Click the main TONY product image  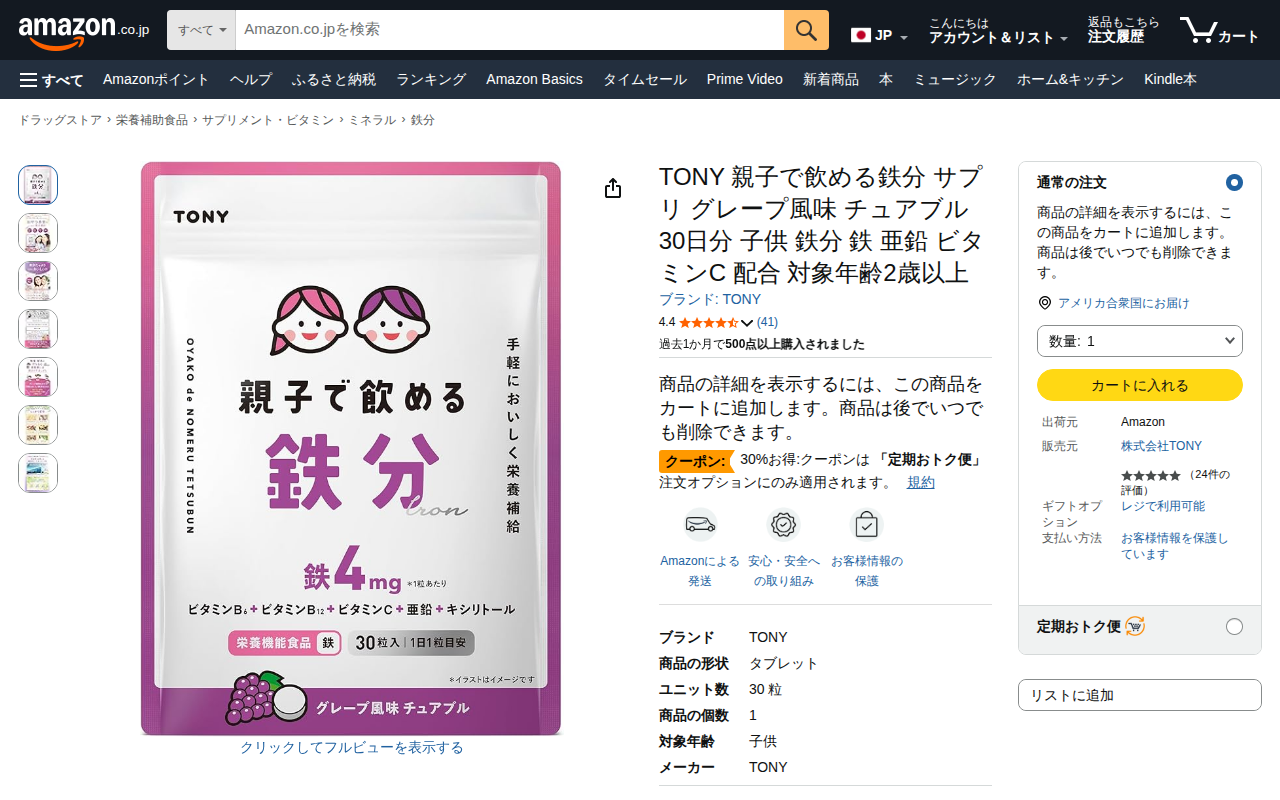[351, 448]
